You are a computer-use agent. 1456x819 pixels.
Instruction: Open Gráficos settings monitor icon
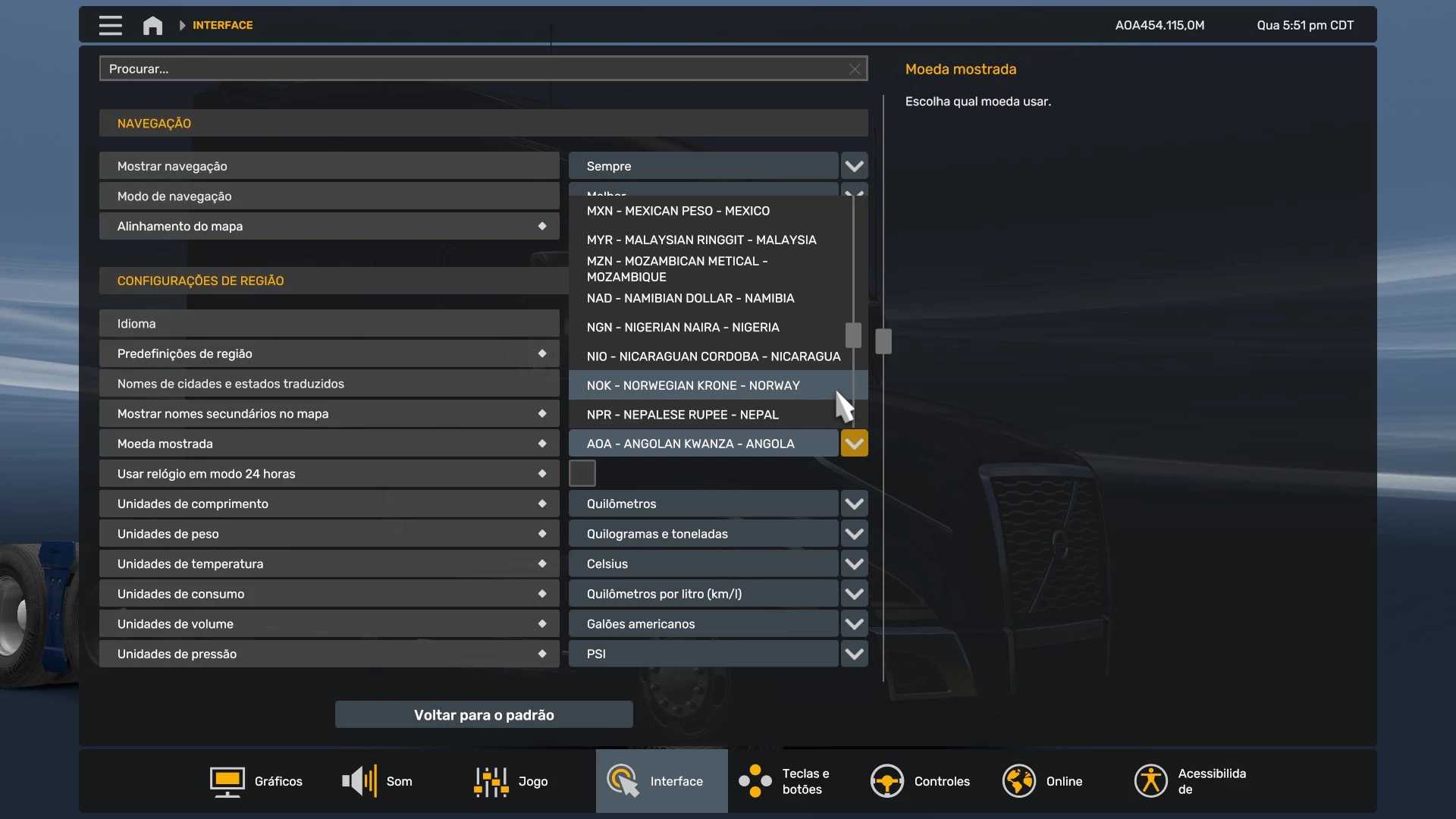227,781
